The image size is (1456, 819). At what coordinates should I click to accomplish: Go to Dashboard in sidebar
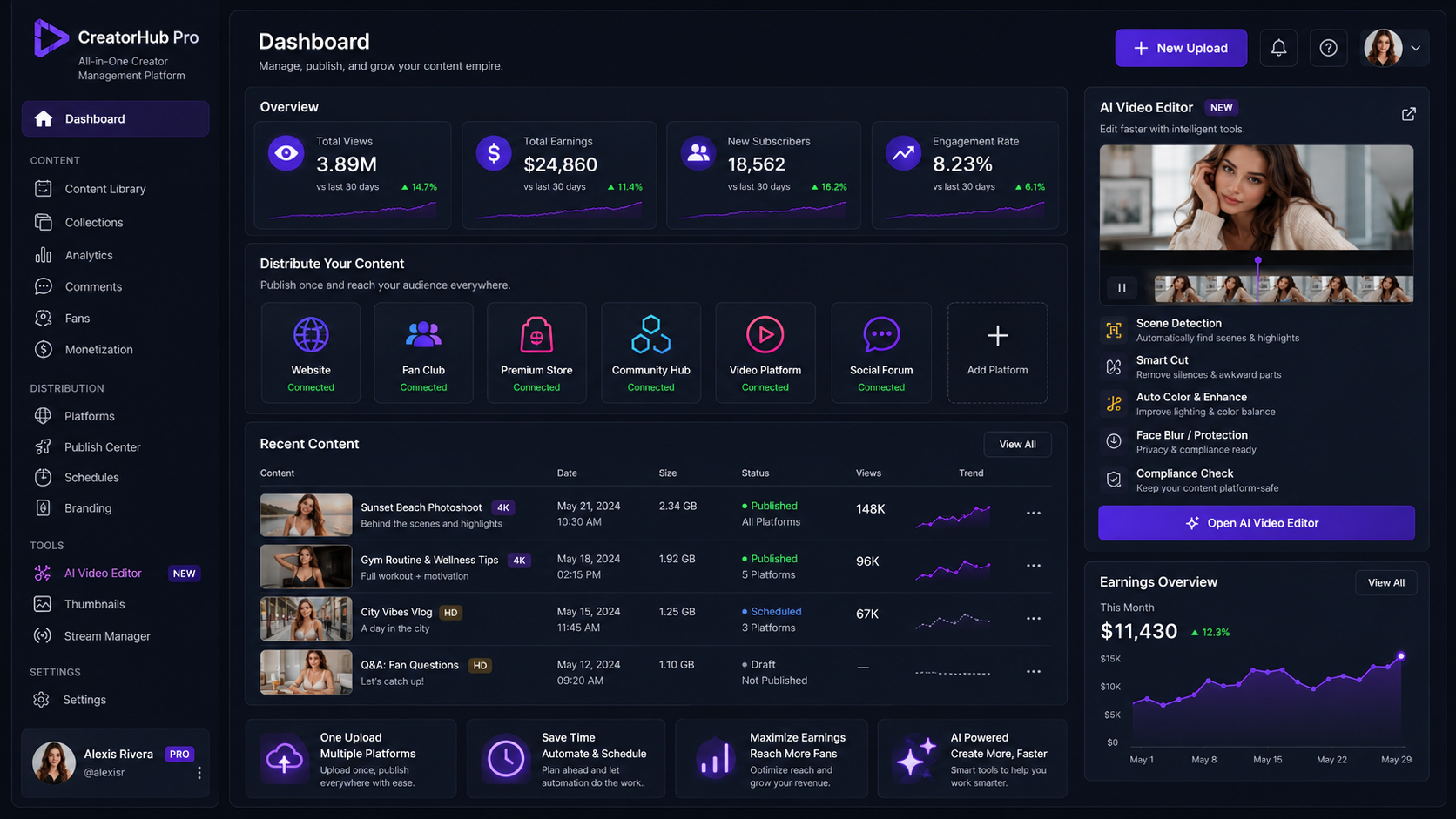[115, 119]
